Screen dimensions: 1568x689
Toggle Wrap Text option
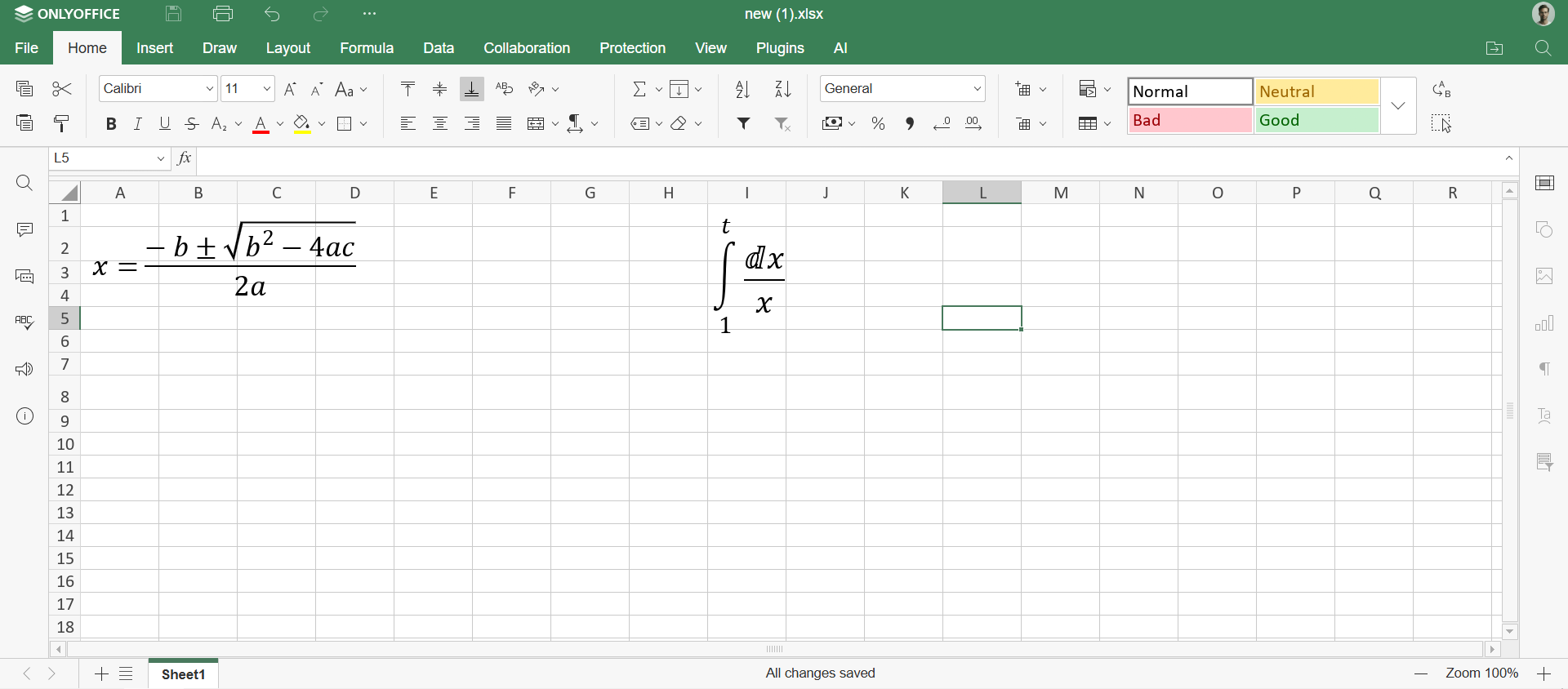(x=504, y=89)
